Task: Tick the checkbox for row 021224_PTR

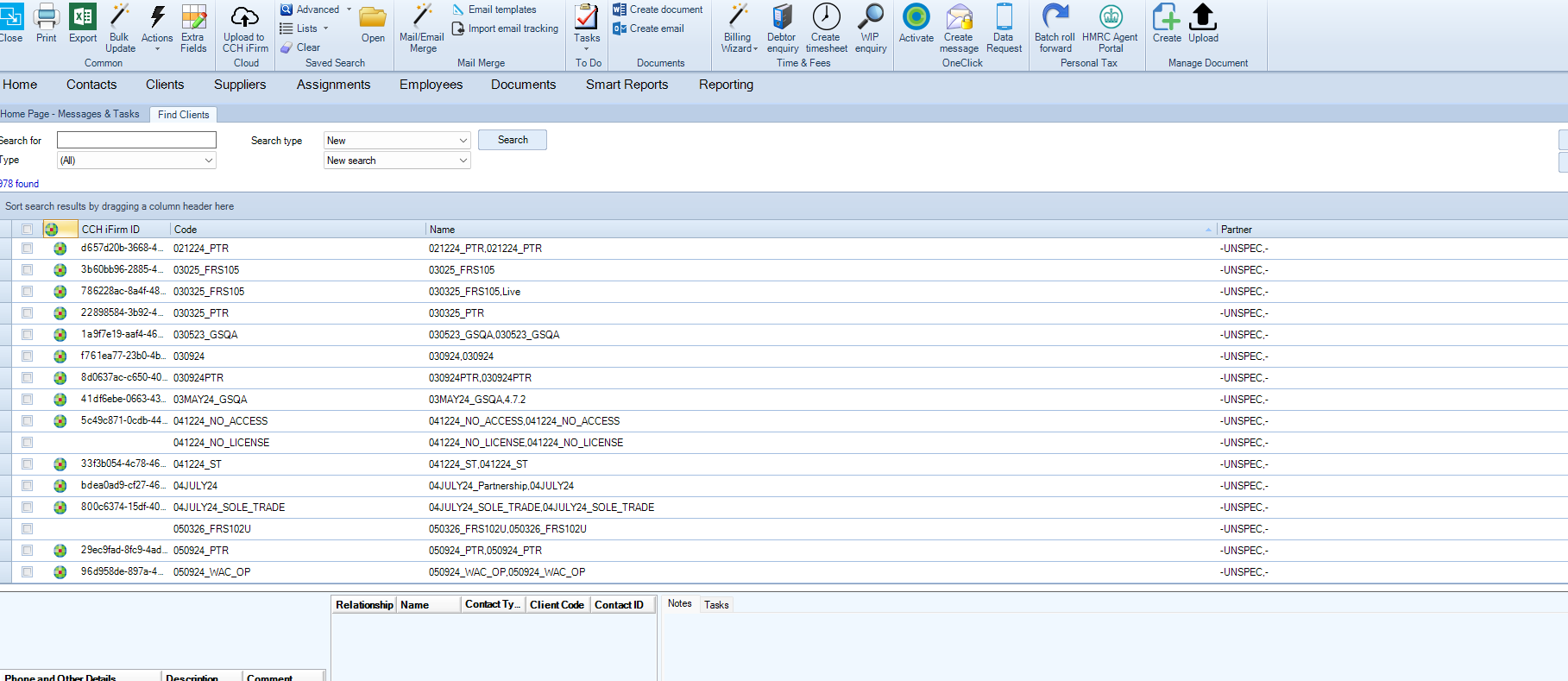Action: (28, 249)
